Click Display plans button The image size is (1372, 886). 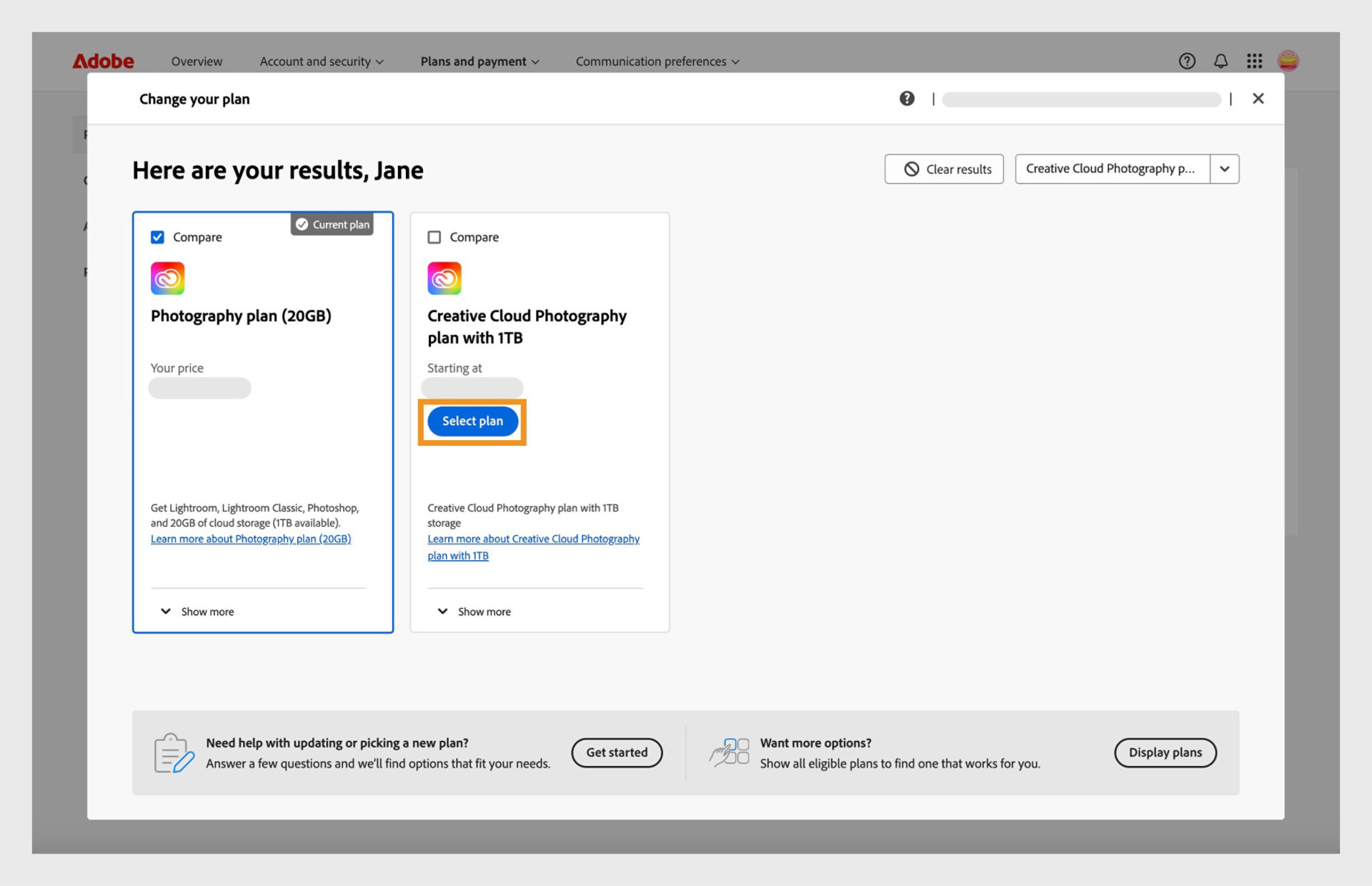1165,753
